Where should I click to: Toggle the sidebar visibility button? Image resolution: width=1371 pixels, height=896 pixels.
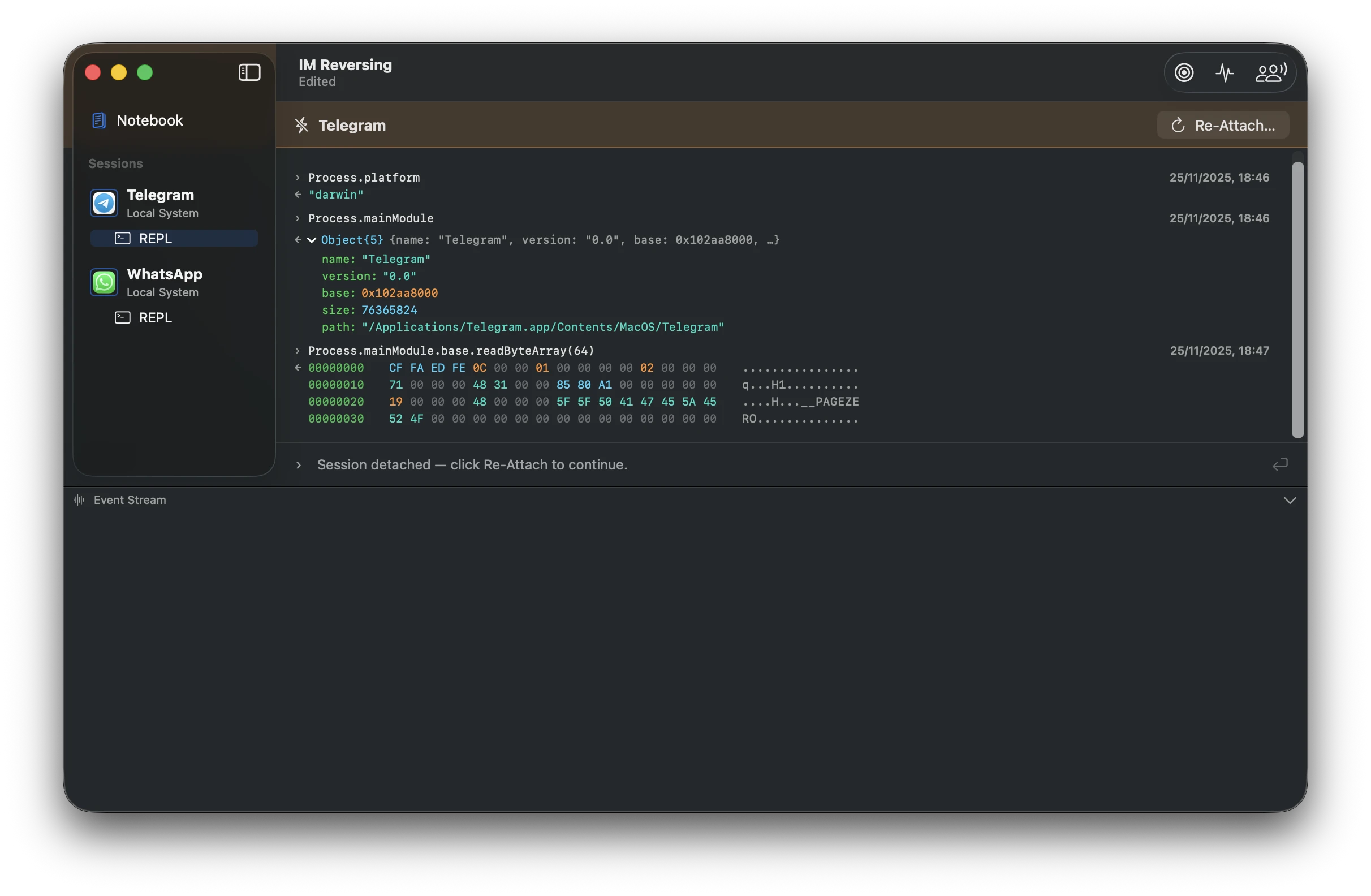click(x=249, y=72)
